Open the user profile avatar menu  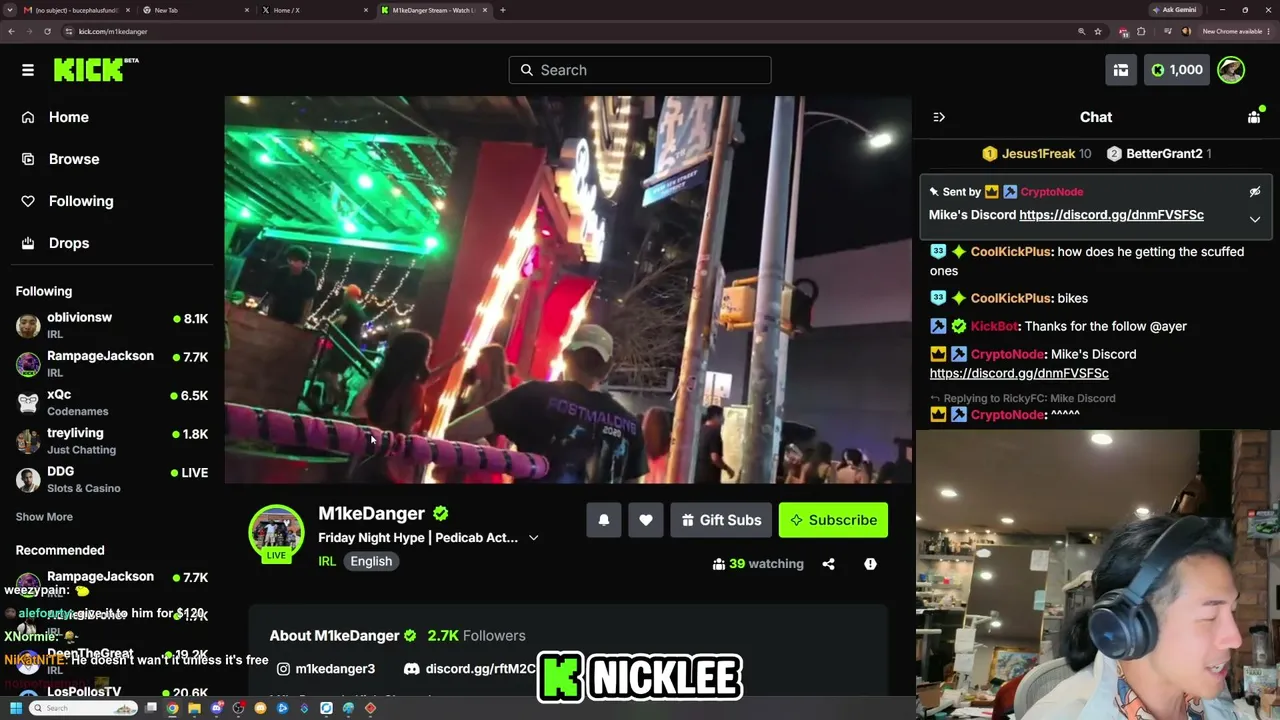coord(1231,70)
